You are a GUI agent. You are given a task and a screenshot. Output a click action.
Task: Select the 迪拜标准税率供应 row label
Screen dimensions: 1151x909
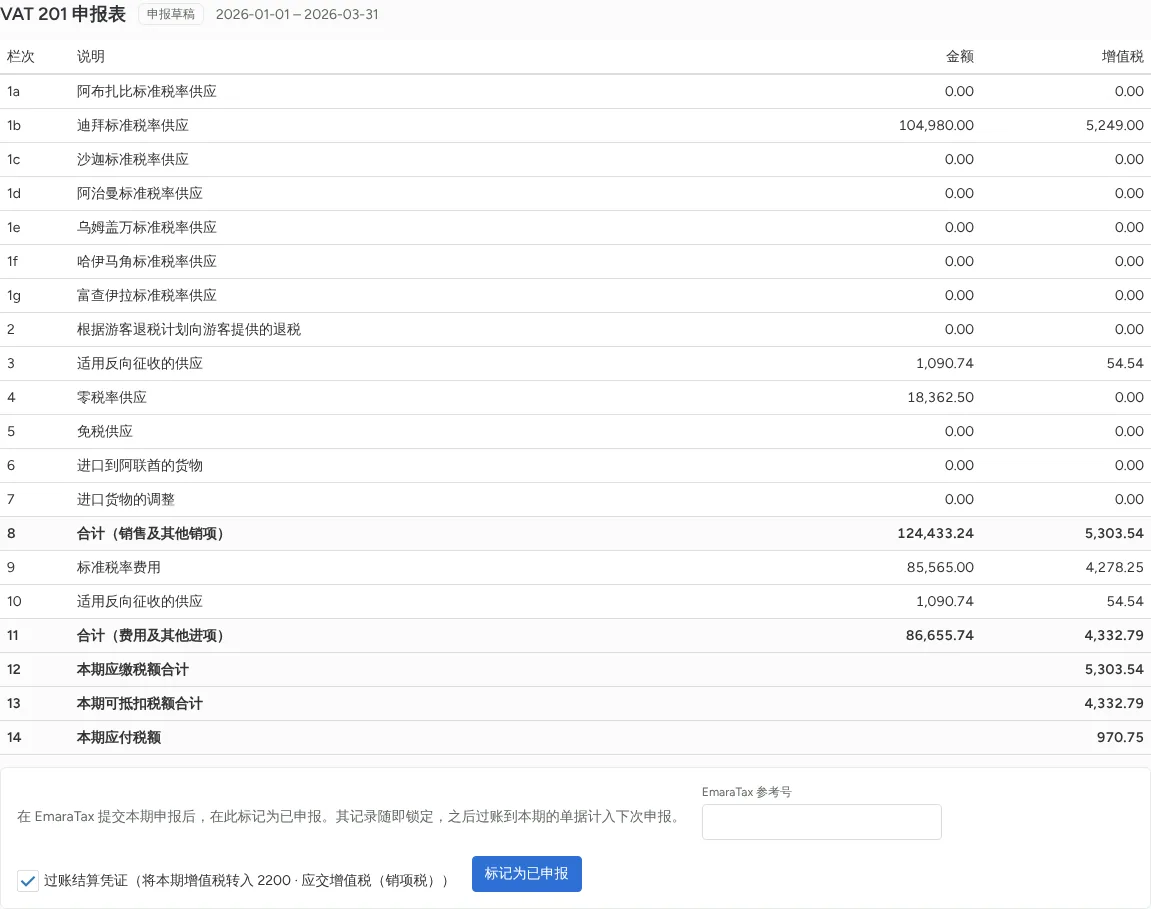point(133,126)
